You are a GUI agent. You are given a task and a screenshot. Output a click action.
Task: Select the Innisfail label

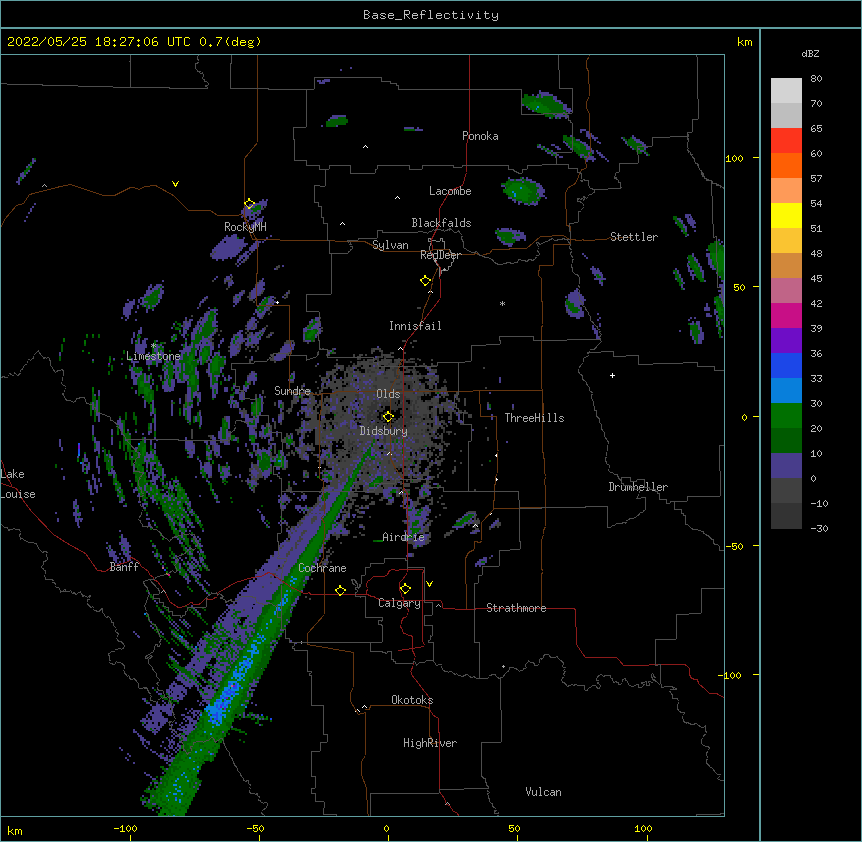[415, 326]
